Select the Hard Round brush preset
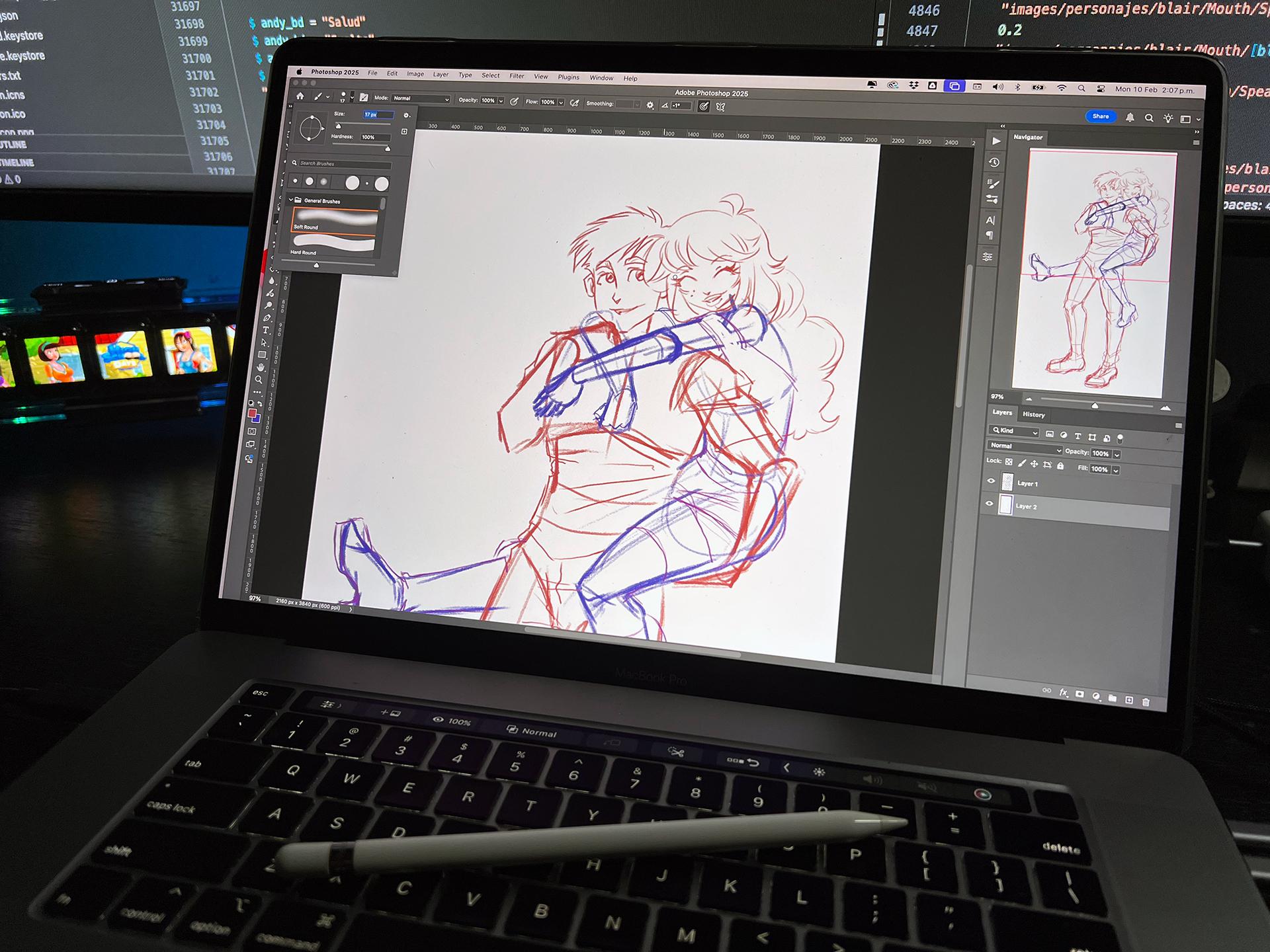Image resolution: width=1270 pixels, height=952 pixels. point(333,245)
